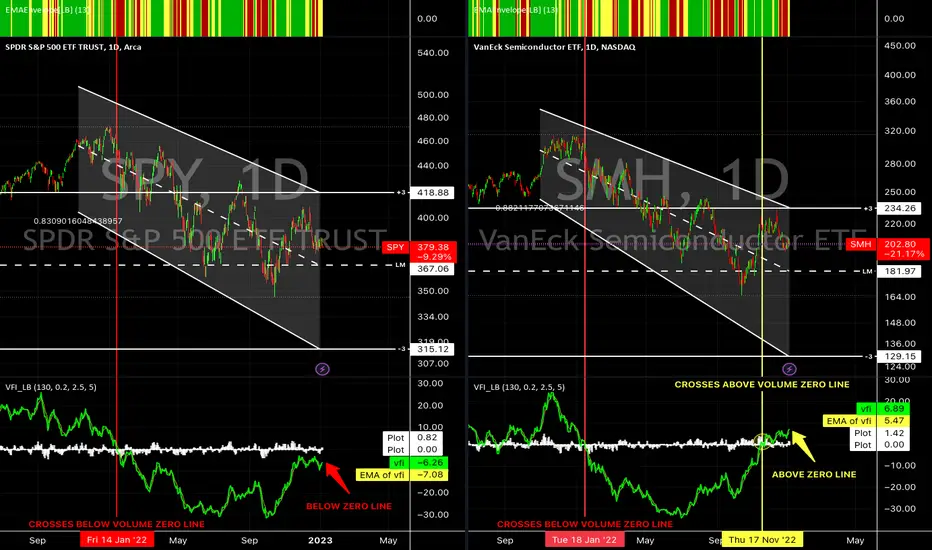Click the 500.00 price axis label
Viewport: 932px width, 550px height.
tap(433, 95)
